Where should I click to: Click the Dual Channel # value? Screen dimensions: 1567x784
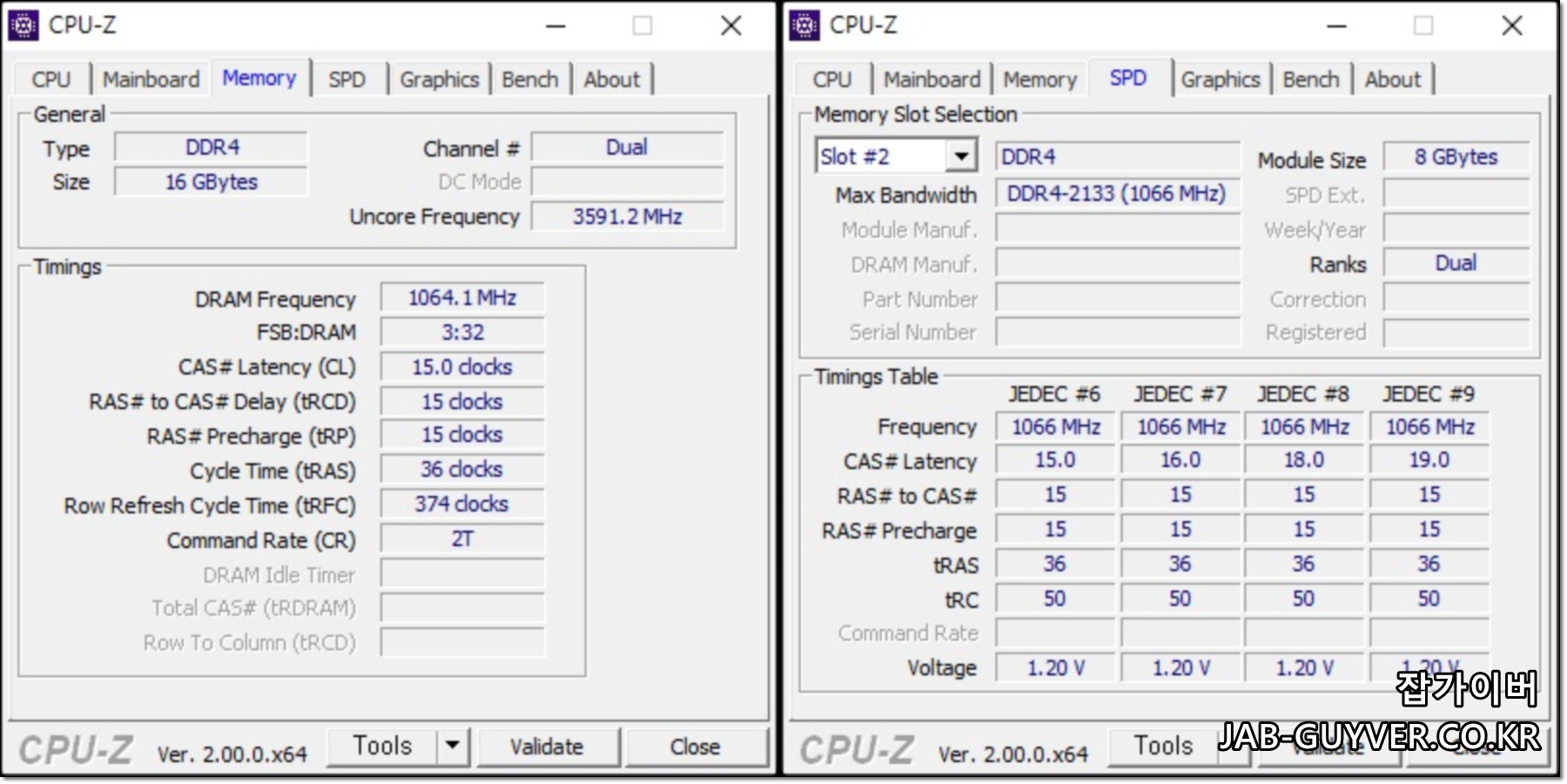tap(627, 147)
